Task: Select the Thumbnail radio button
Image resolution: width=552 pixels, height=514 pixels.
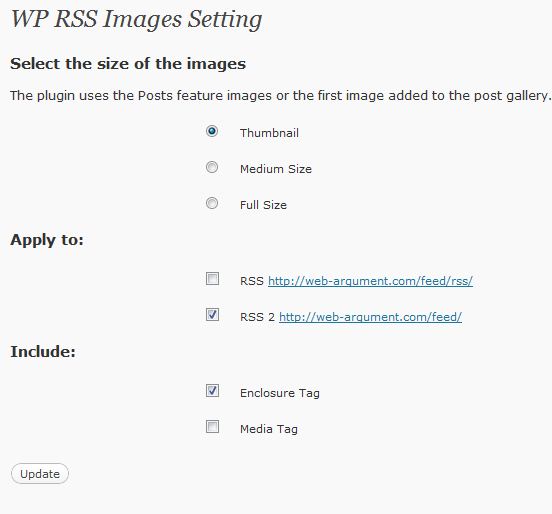Action: (212, 131)
